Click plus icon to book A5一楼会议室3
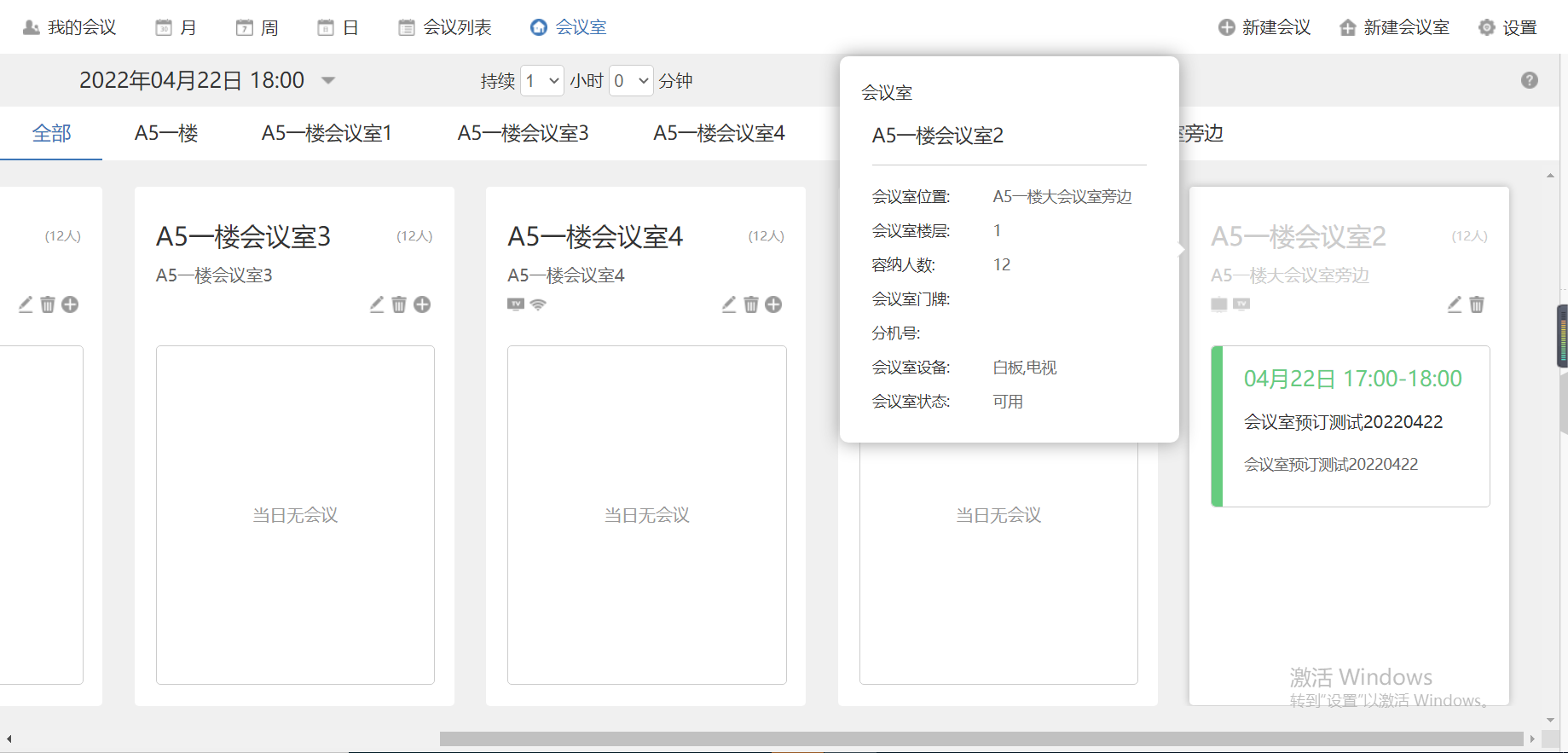This screenshot has width=1568, height=753. 422,304
